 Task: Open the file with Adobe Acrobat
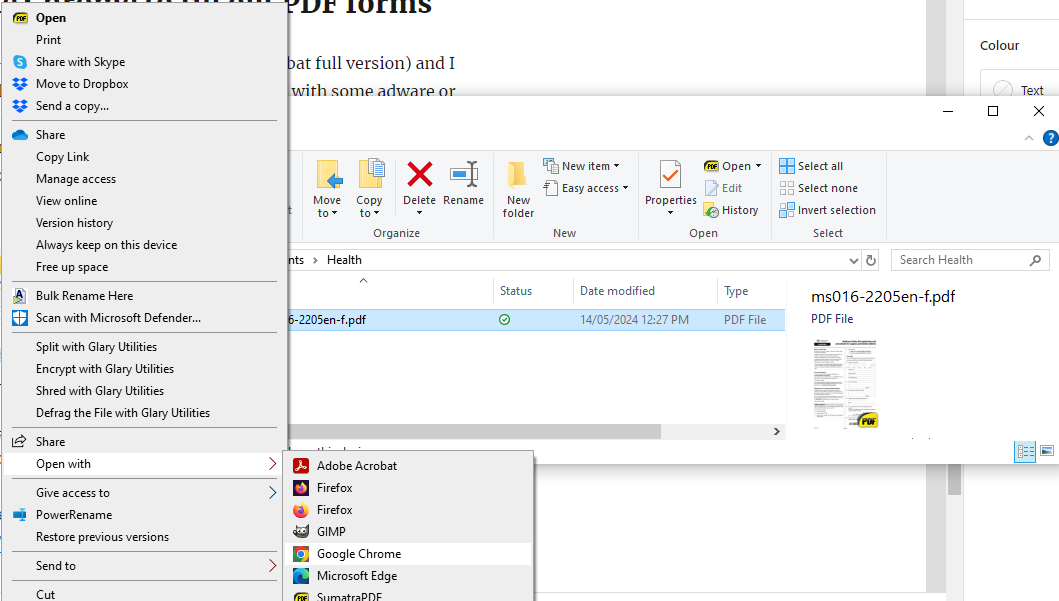[x=409, y=466]
